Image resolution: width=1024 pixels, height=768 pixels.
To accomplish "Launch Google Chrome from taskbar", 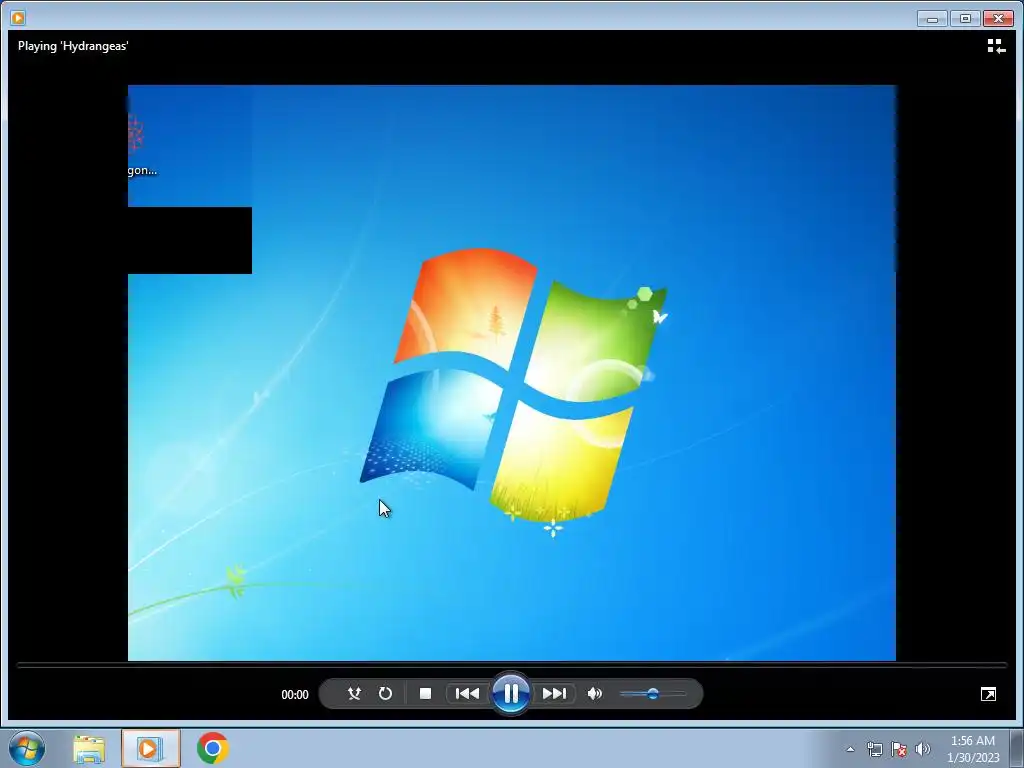I will click(x=212, y=748).
